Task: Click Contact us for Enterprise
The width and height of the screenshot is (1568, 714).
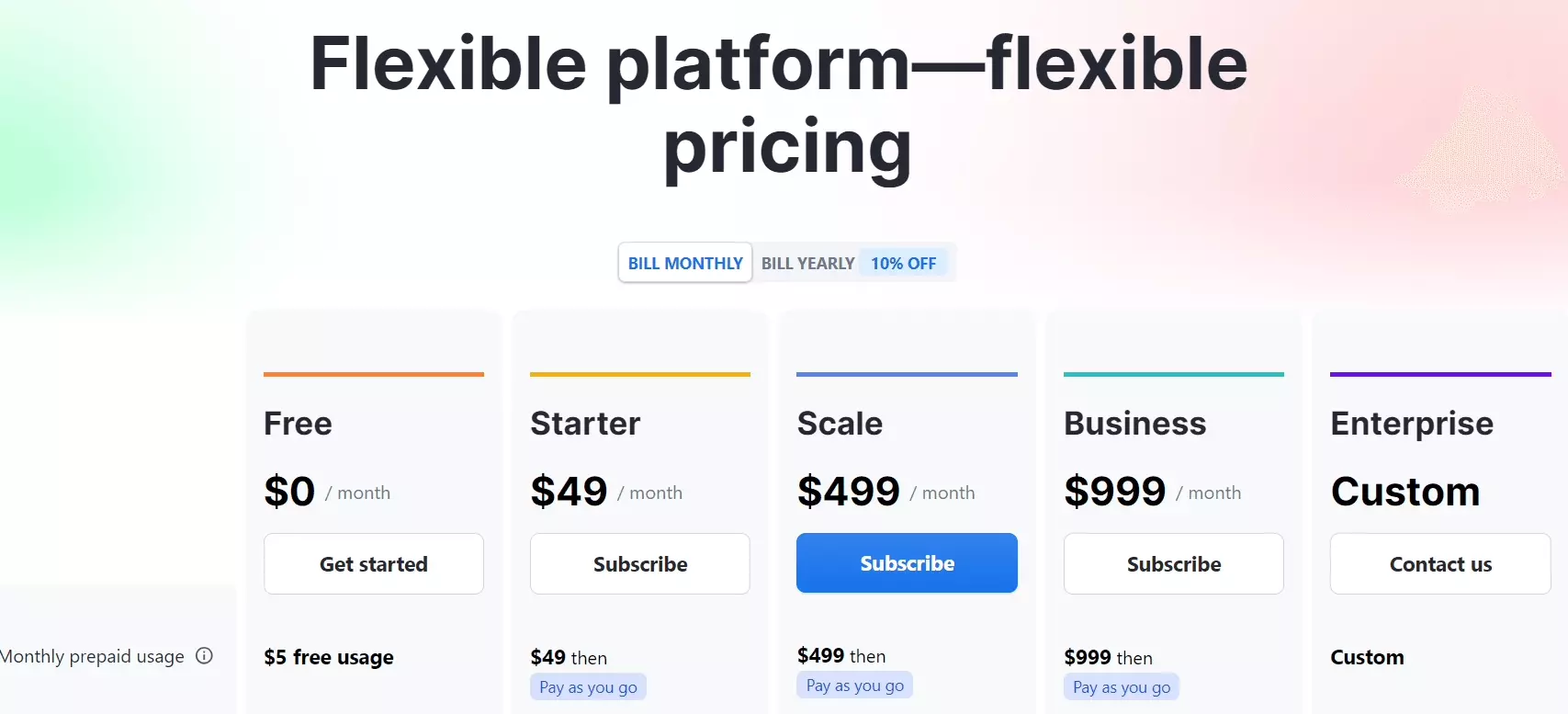Action: [x=1439, y=564]
